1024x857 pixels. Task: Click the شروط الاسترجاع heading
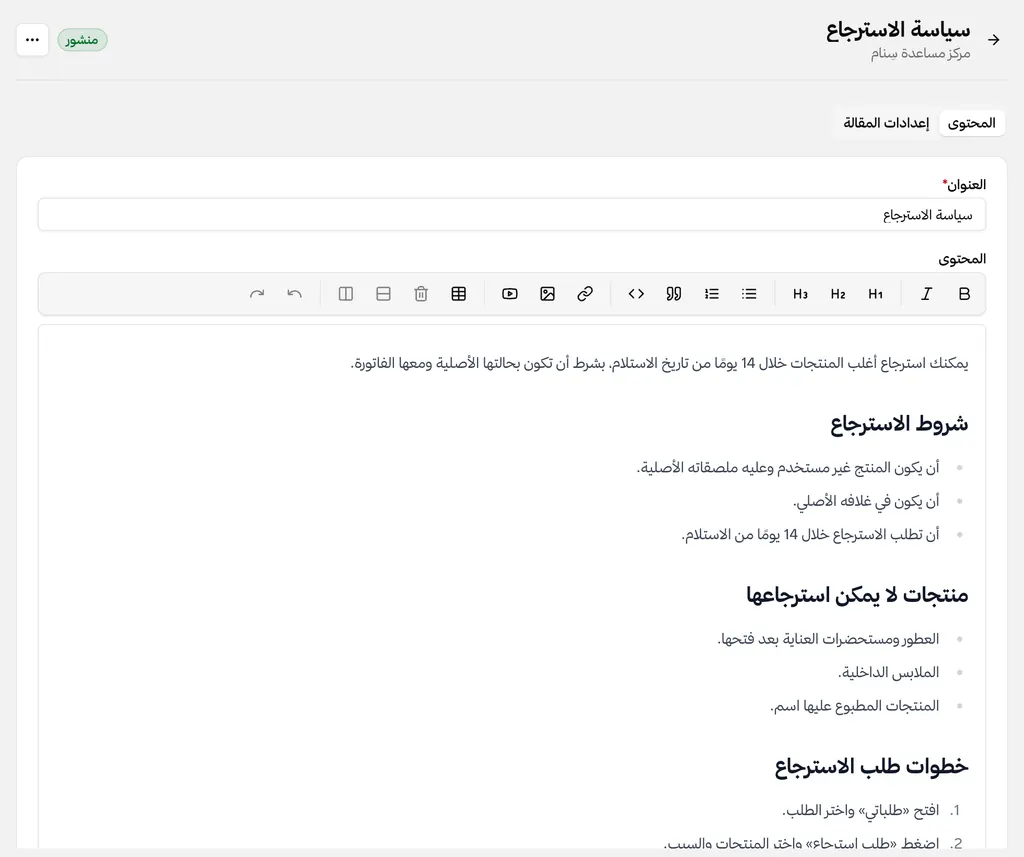coord(899,424)
